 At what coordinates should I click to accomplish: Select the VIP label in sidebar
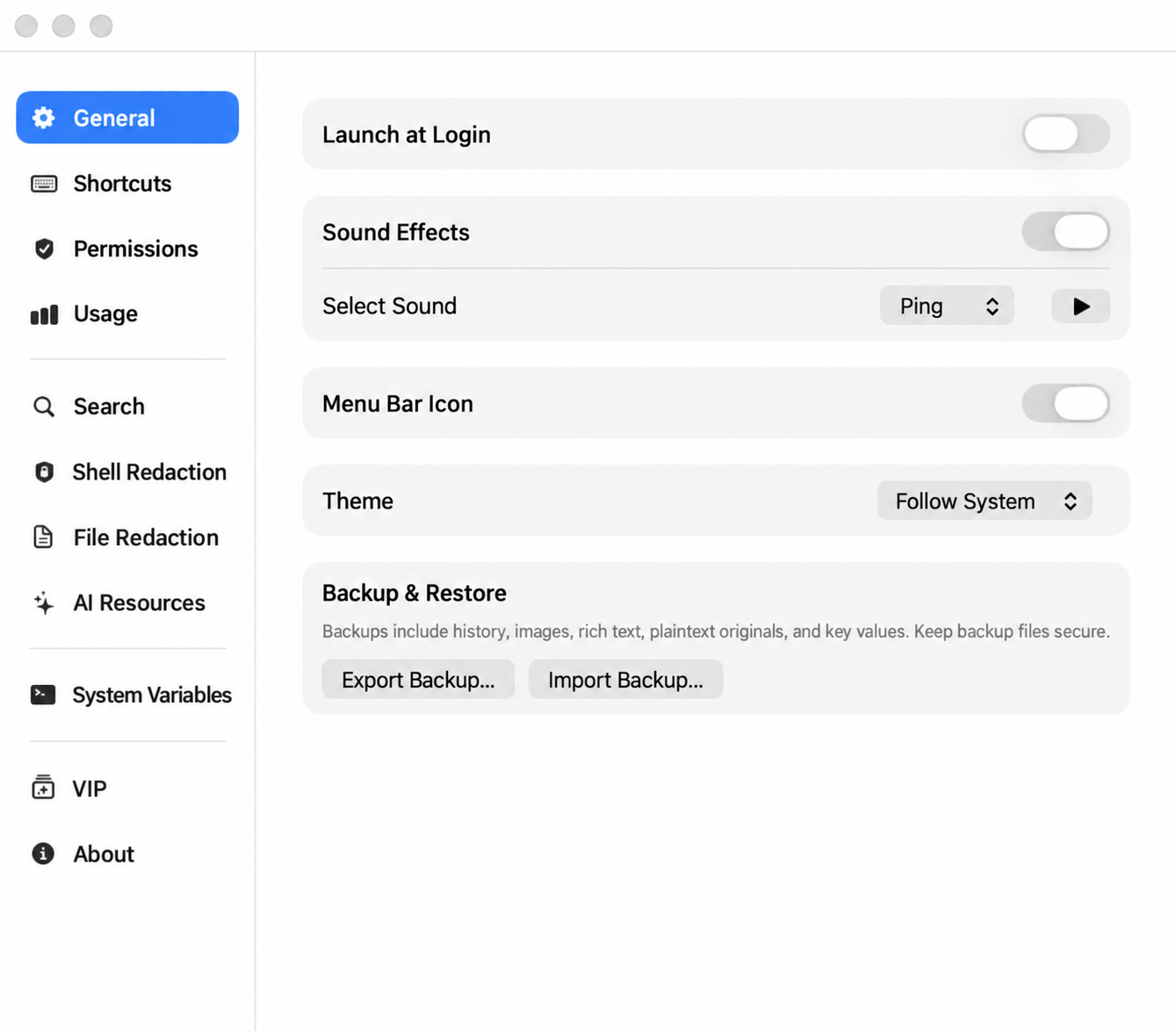(90, 789)
